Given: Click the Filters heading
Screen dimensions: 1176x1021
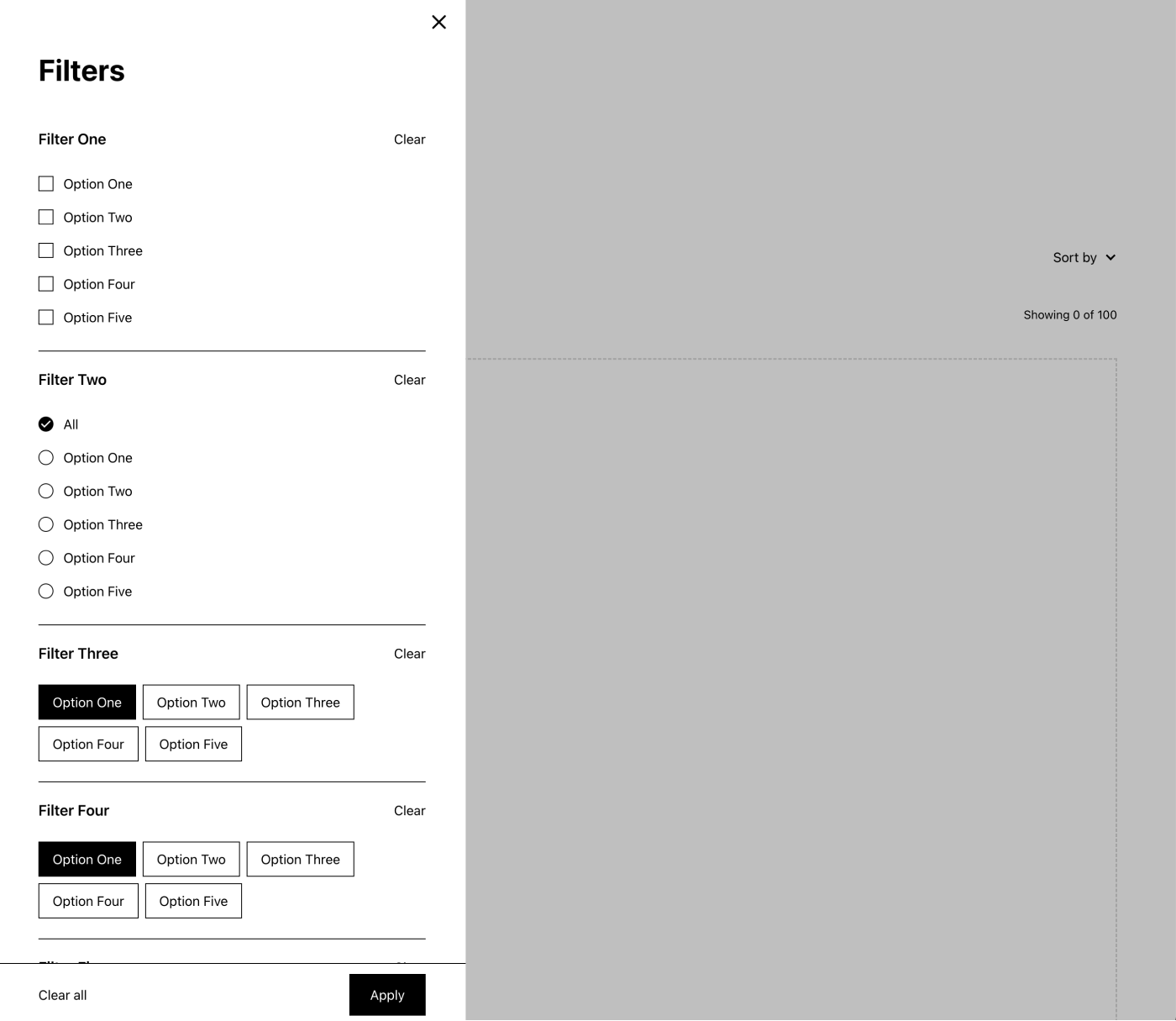Looking at the screenshot, I should pyautogui.click(x=81, y=71).
